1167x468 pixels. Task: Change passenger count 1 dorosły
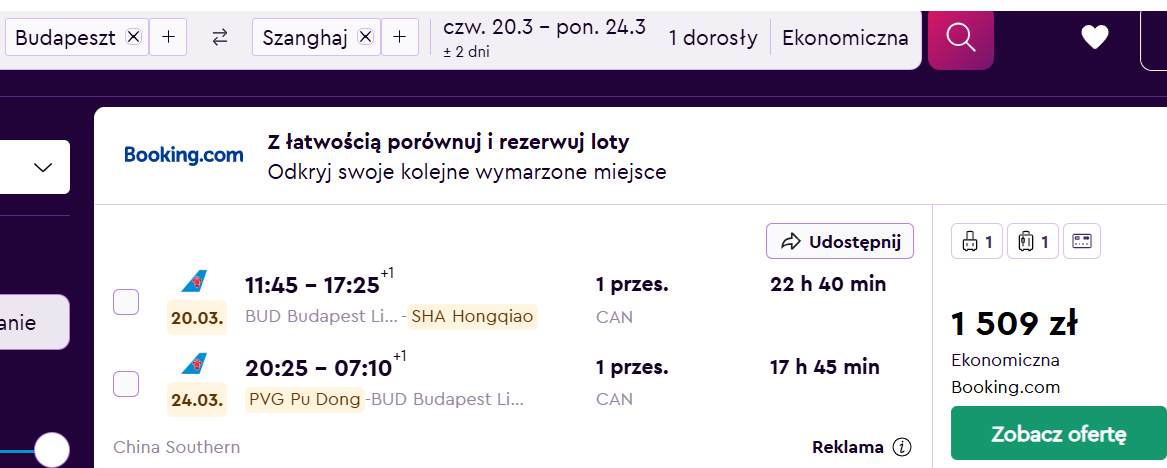coord(713,38)
